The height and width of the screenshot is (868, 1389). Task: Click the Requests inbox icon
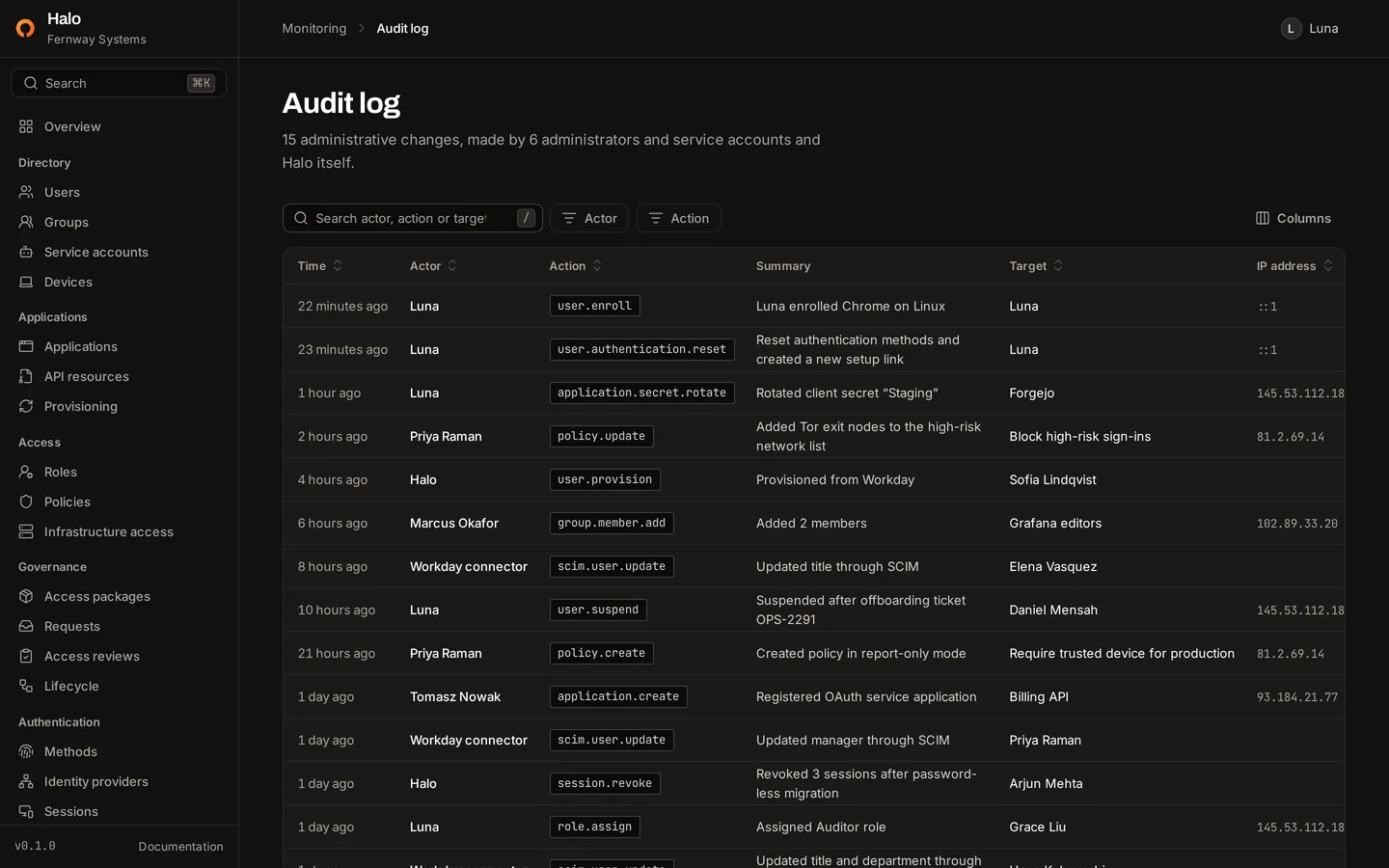pyautogui.click(x=26, y=626)
